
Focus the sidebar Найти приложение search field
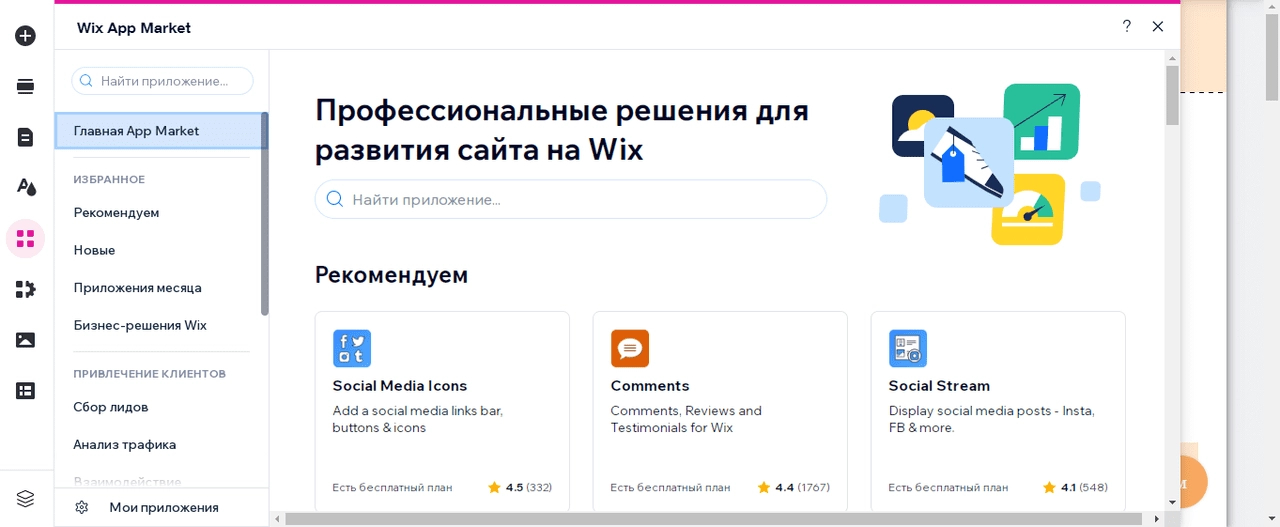pos(162,81)
